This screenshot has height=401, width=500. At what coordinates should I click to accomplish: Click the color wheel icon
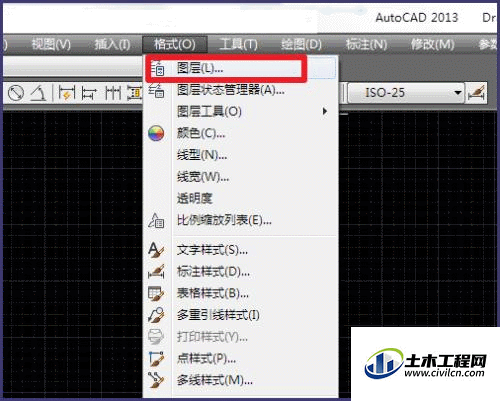pyautogui.click(x=156, y=133)
